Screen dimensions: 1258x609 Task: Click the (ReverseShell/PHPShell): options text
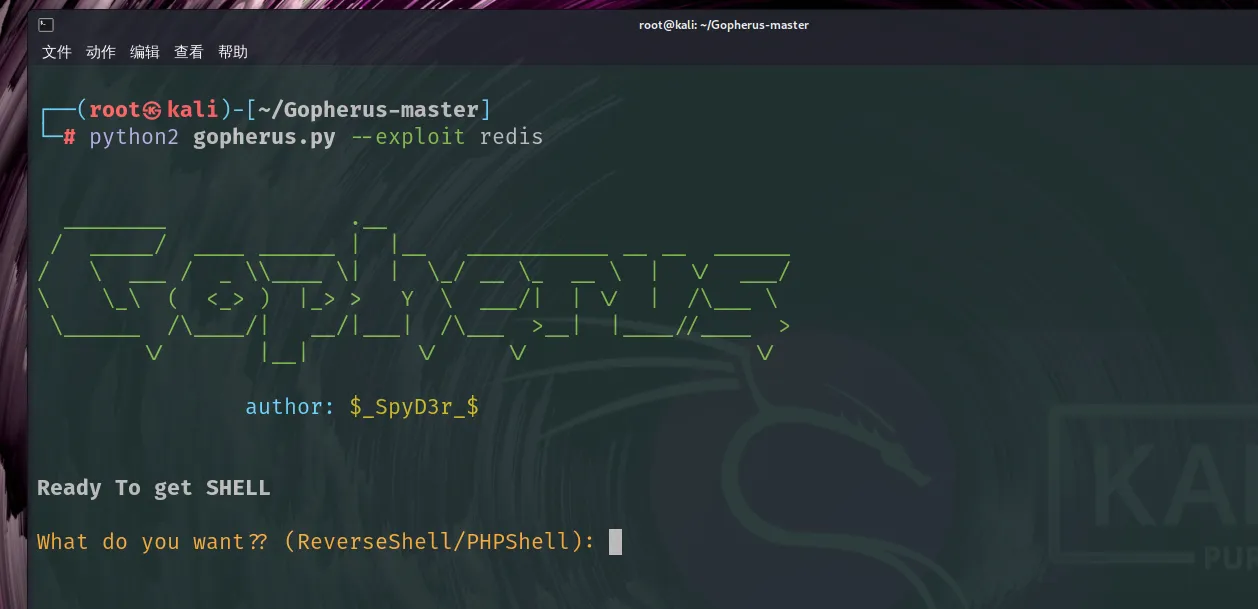pyautogui.click(x=440, y=542)
